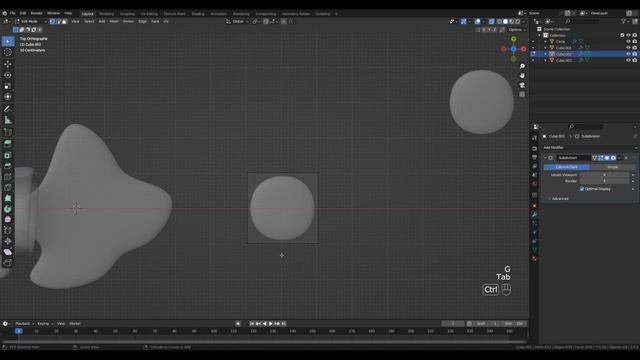Select the Rotate tool
The width and height of the screenshot is (640, 360).
pos(8,75)
